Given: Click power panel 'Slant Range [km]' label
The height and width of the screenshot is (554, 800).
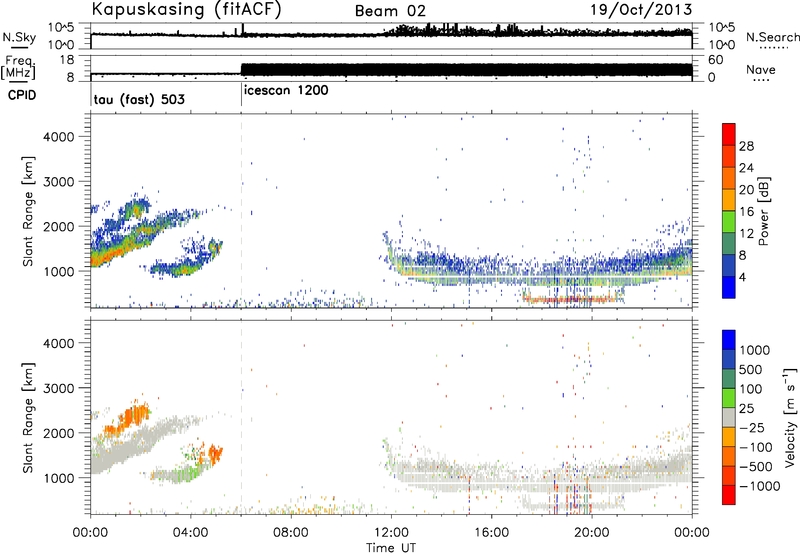Looking at the screenshot, I should tap(28, 211).
